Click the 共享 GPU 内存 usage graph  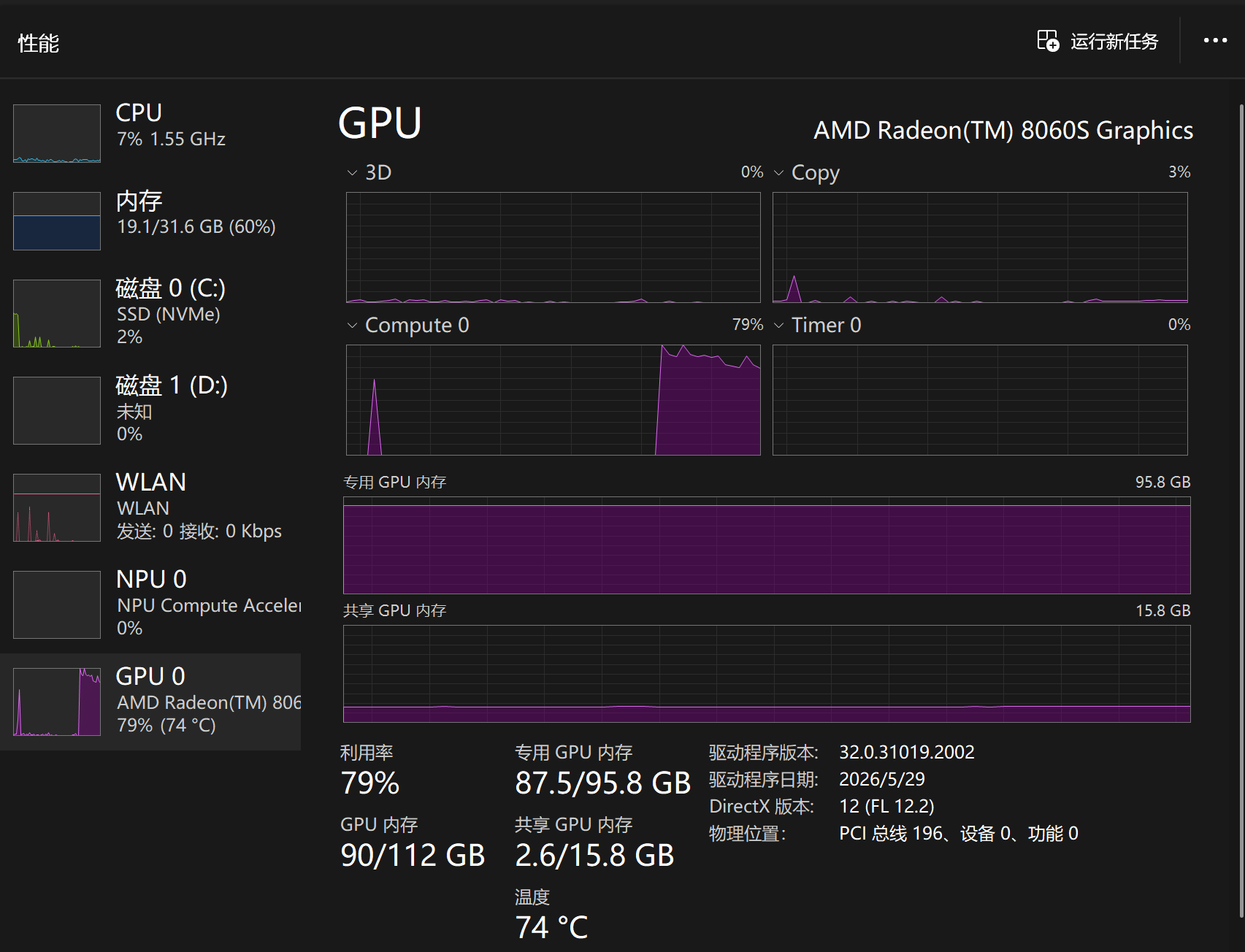click(x=767, y=674)
